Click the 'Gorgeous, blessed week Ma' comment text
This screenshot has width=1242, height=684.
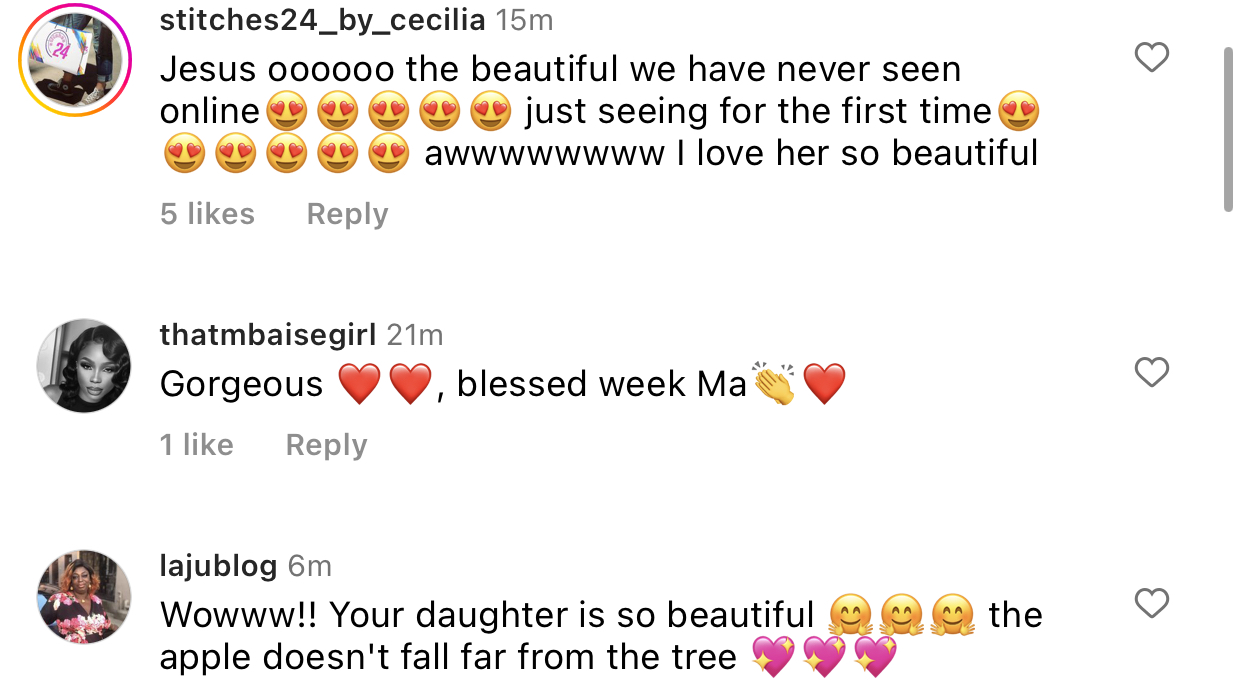point(503,384)
